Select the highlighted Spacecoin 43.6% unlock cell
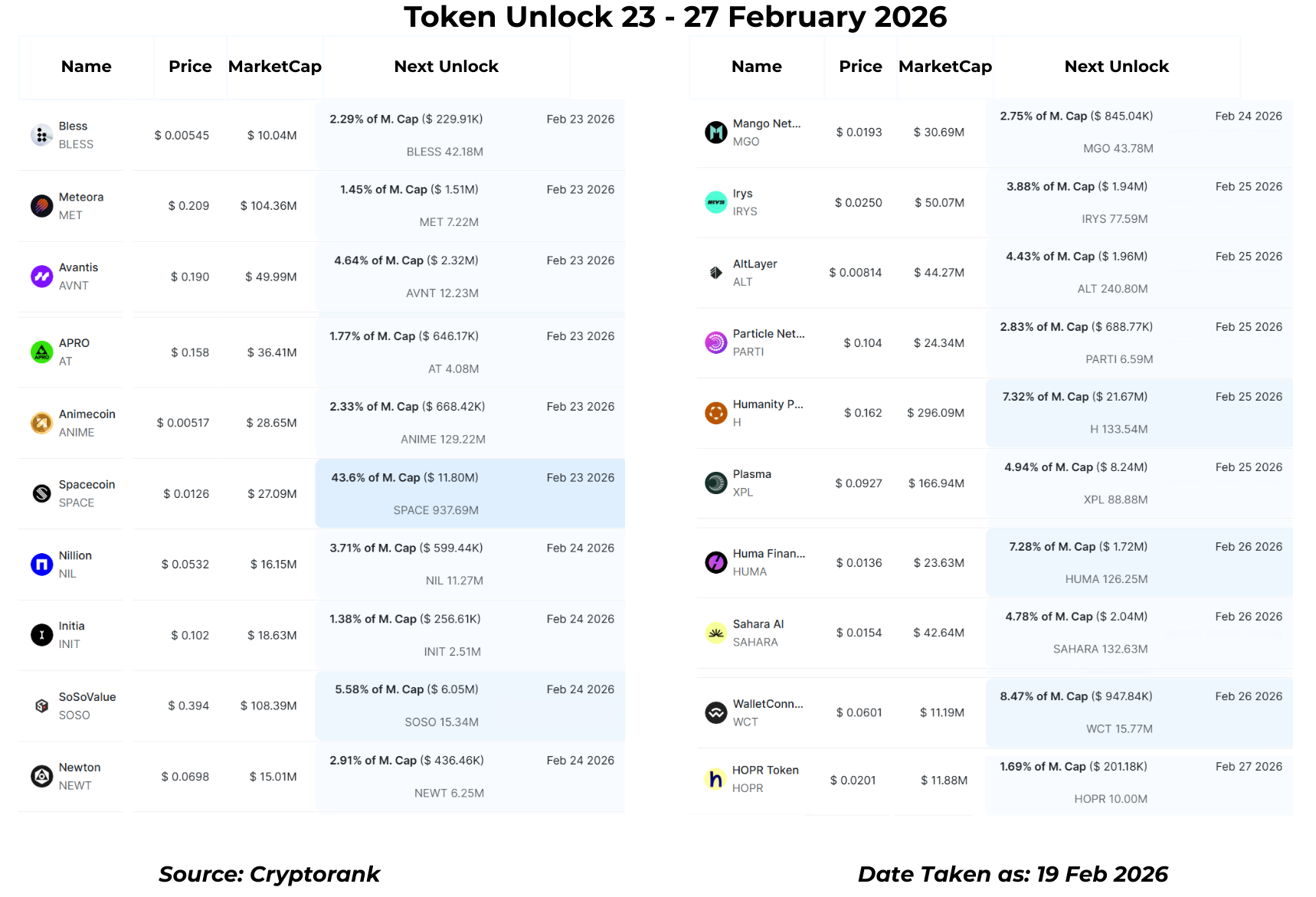This screenshot has height=897, width=1316. tap(470, 494)
